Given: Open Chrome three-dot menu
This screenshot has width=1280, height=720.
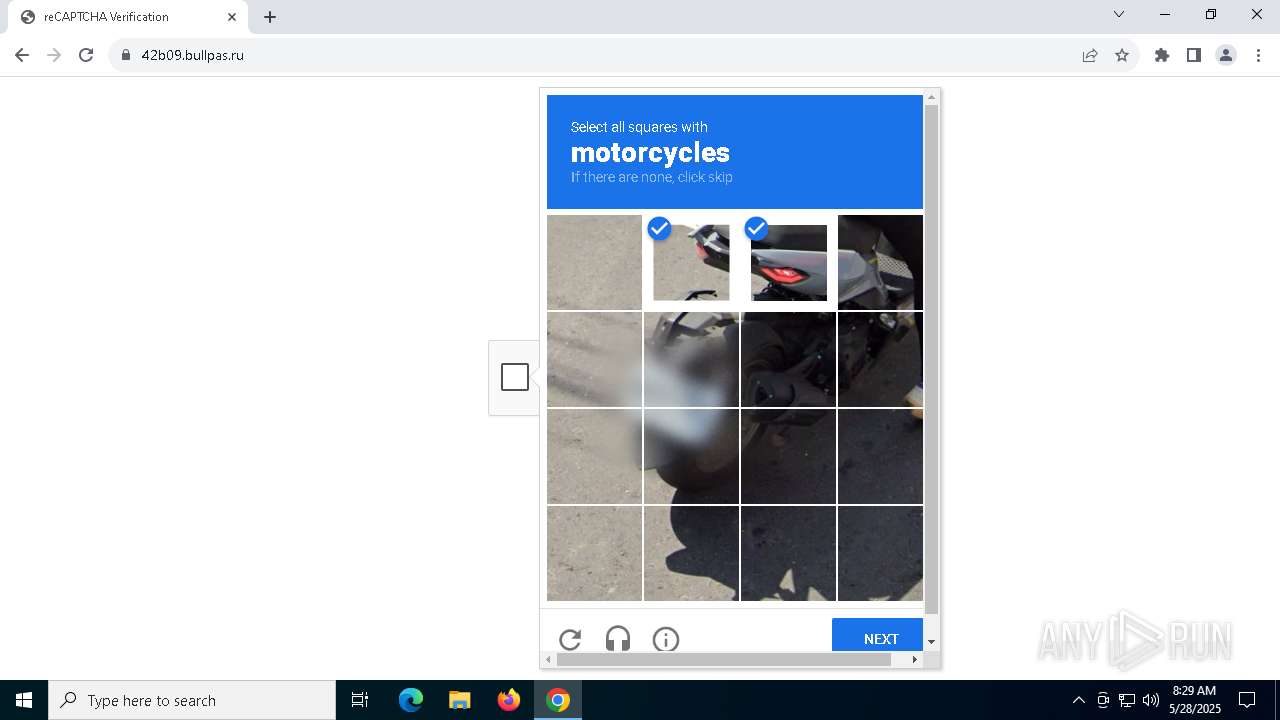Looking at the screenshot, I should [1257, 55].
